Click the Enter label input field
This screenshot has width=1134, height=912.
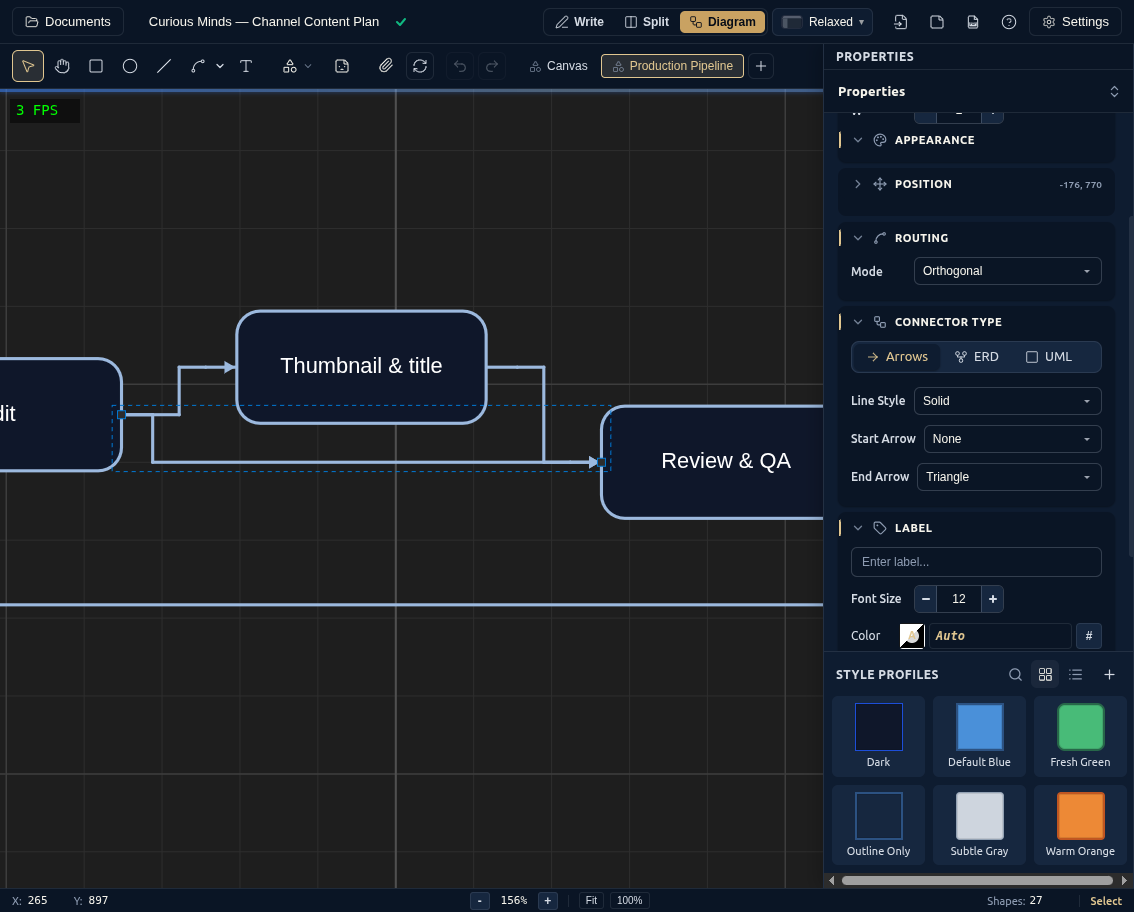click(976, 562)
